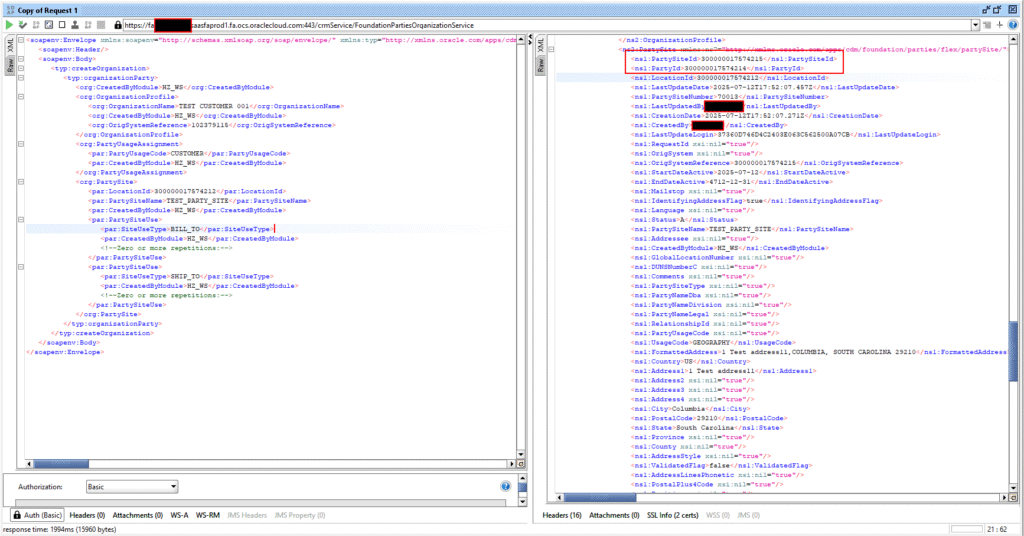Click the request LocationId 300000017574212 line

click(188, 191)
